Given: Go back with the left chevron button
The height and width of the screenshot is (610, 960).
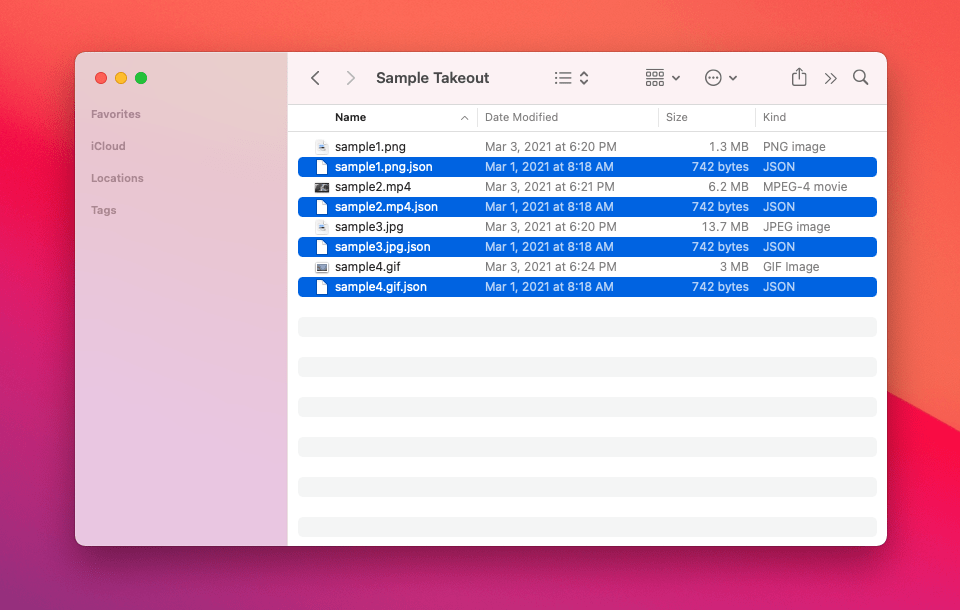Looking at the screenshot, I should (315, 78).
